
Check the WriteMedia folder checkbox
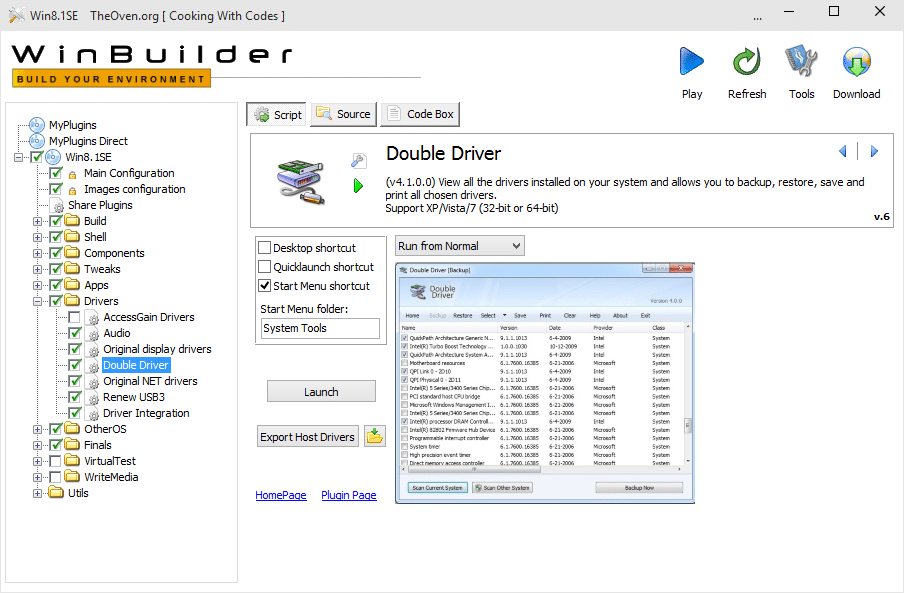[x=55, y=477]
